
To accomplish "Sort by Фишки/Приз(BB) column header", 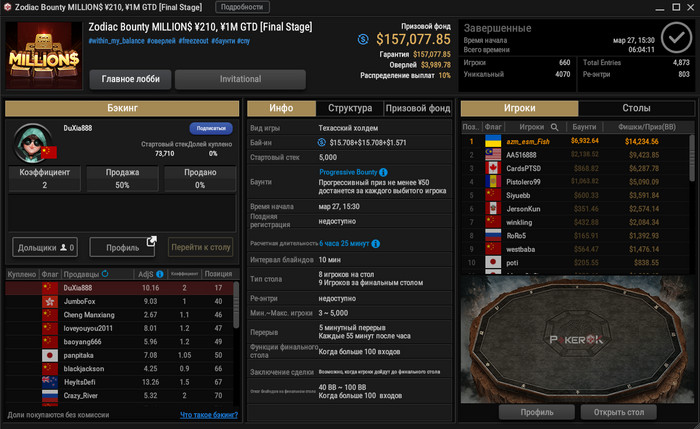I will pyautogui.click(x=646, y=127).
